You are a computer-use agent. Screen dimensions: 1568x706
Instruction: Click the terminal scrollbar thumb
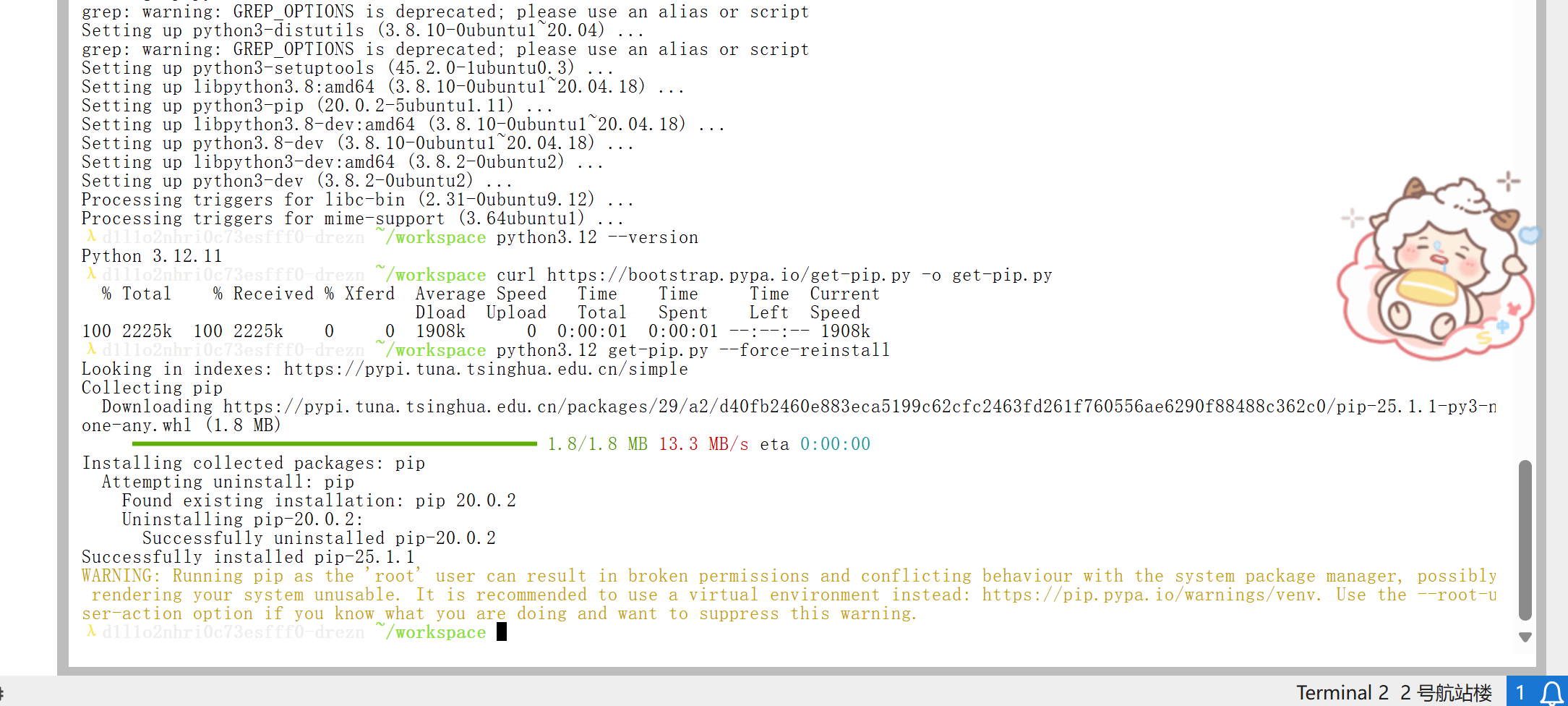(1525, 540)
